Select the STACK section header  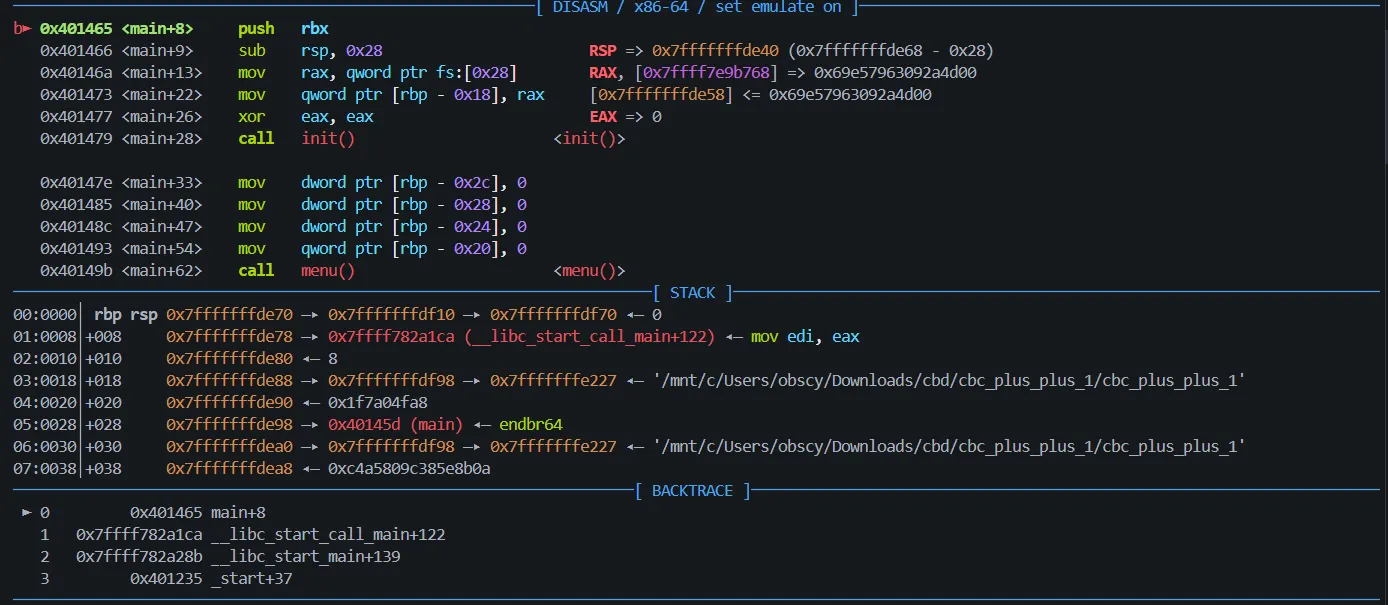coord(693,293)
